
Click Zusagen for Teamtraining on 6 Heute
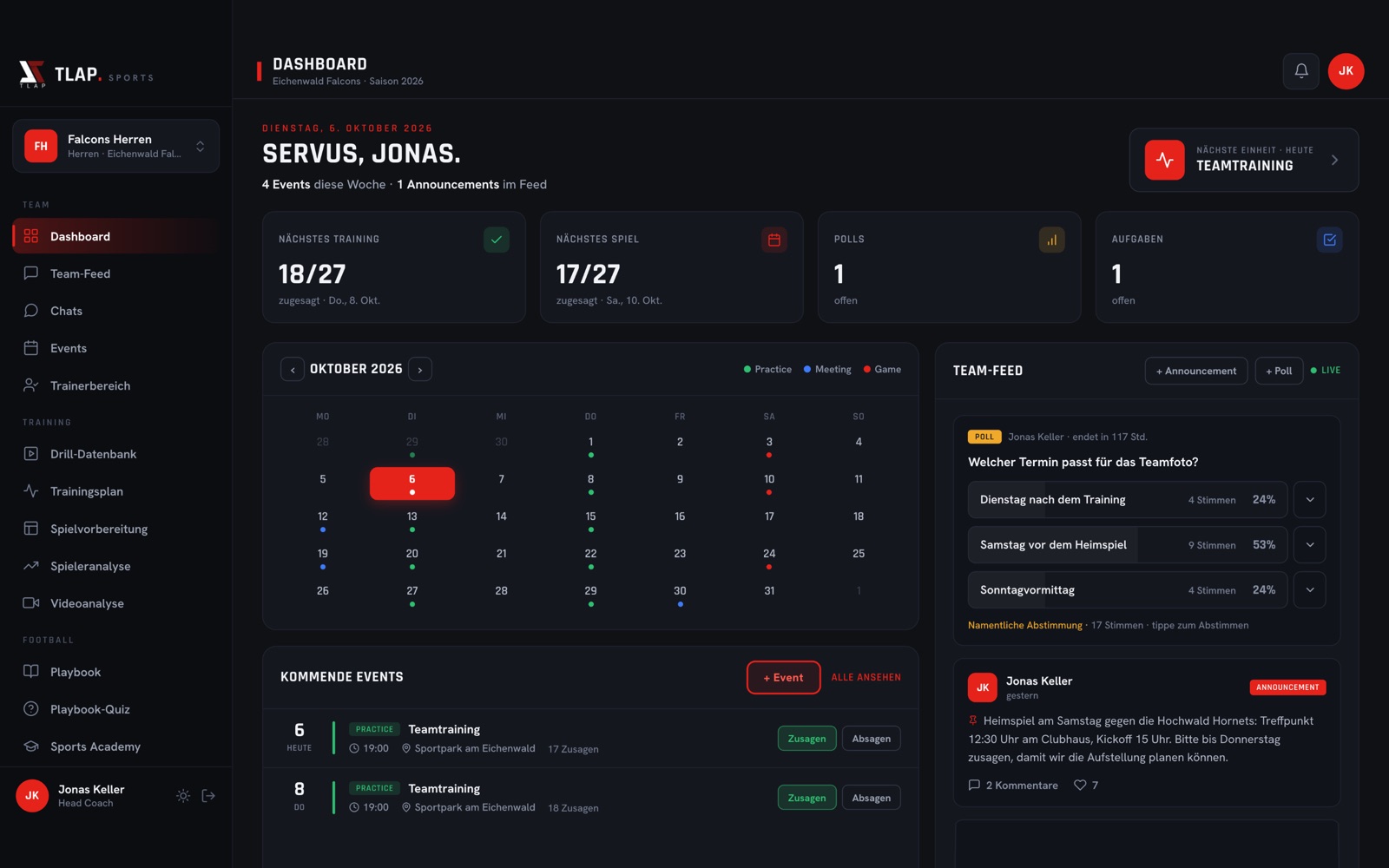pyautogui.click(x=806, y=739)
